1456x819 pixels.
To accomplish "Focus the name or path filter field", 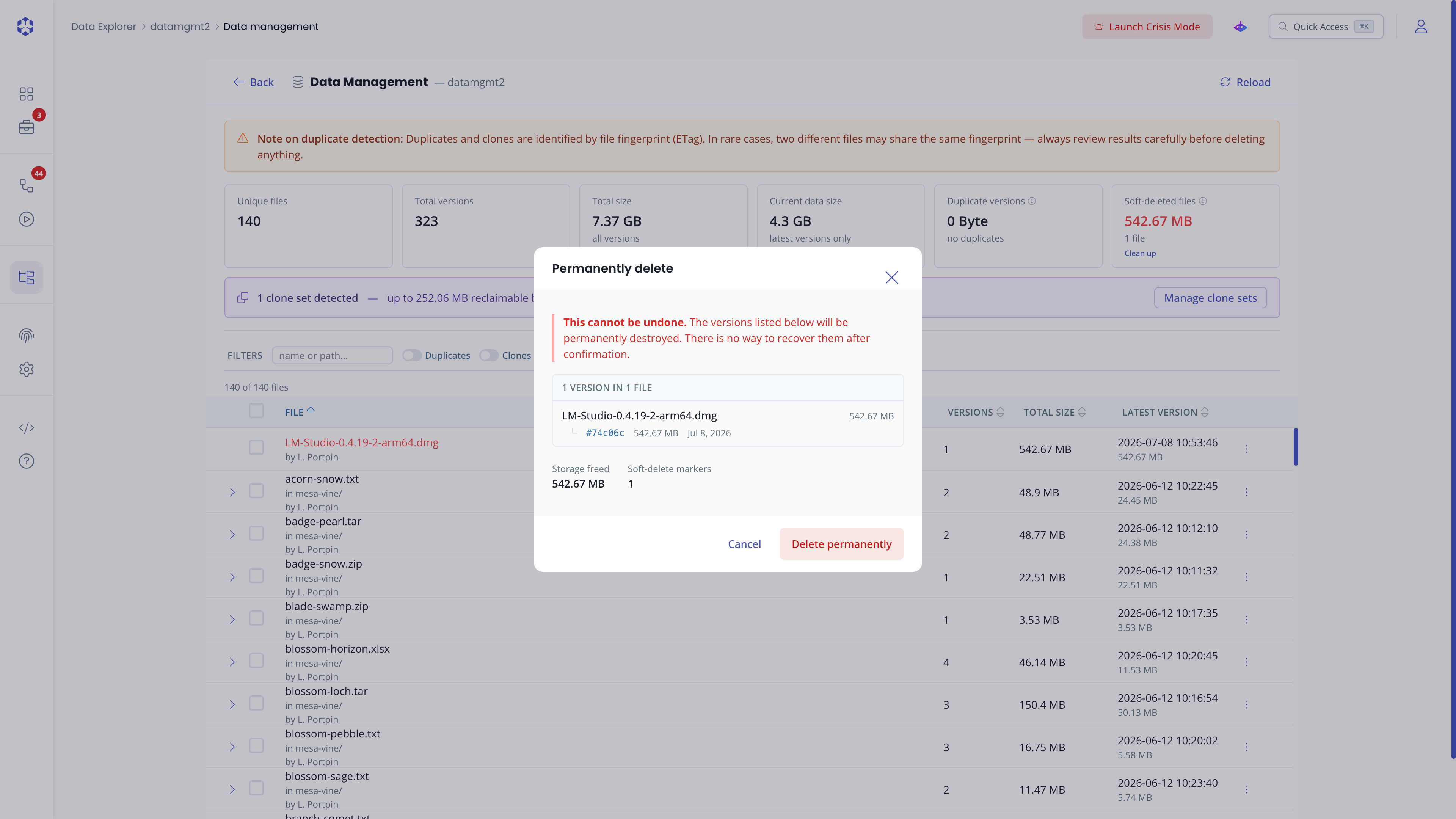I will click(333, 356).
